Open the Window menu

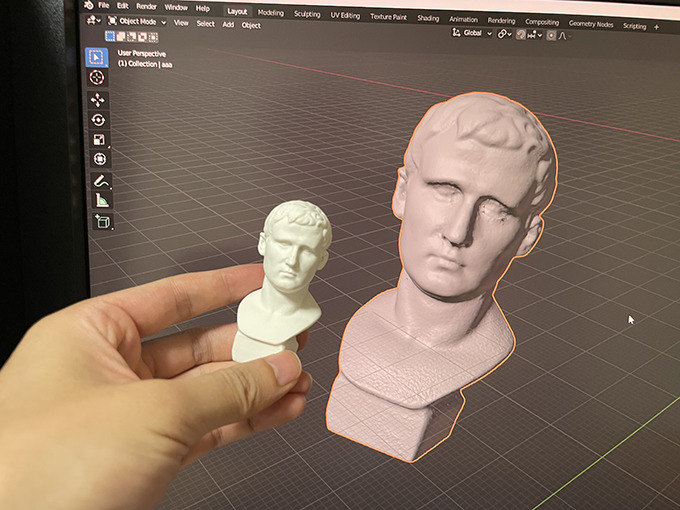click(176, 7)
